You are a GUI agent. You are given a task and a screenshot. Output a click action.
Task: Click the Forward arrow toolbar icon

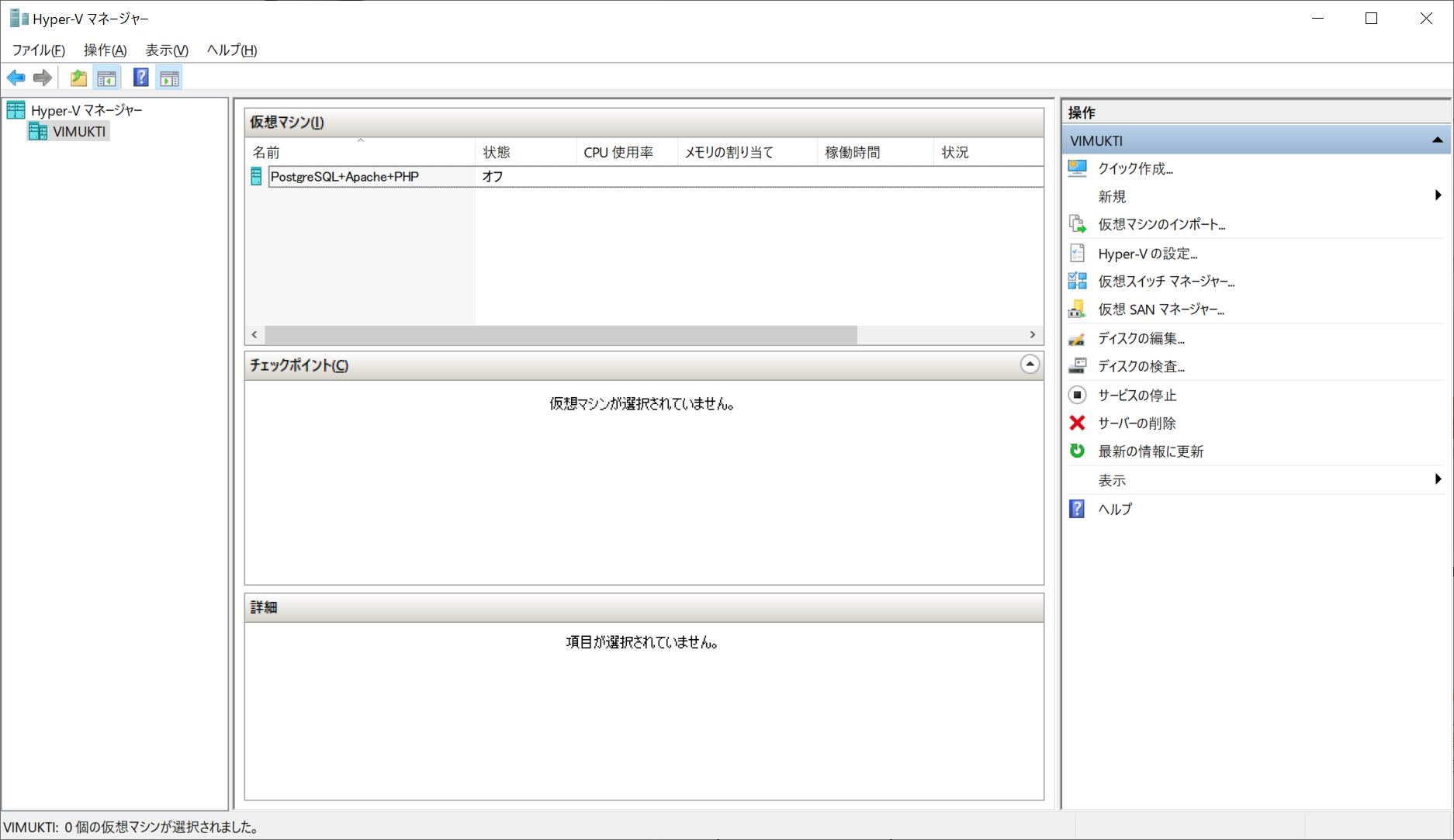tap(43, 78)
